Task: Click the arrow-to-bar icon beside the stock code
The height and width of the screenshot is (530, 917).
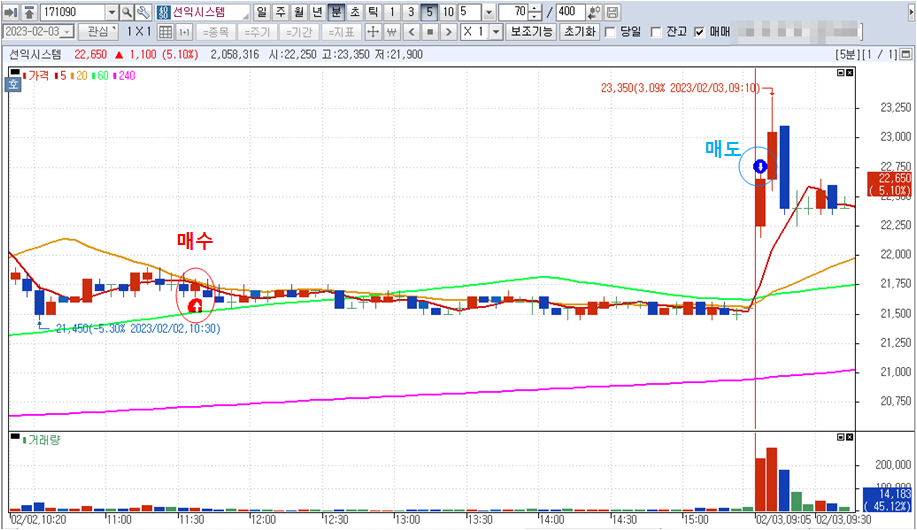Action: [11, 12]
